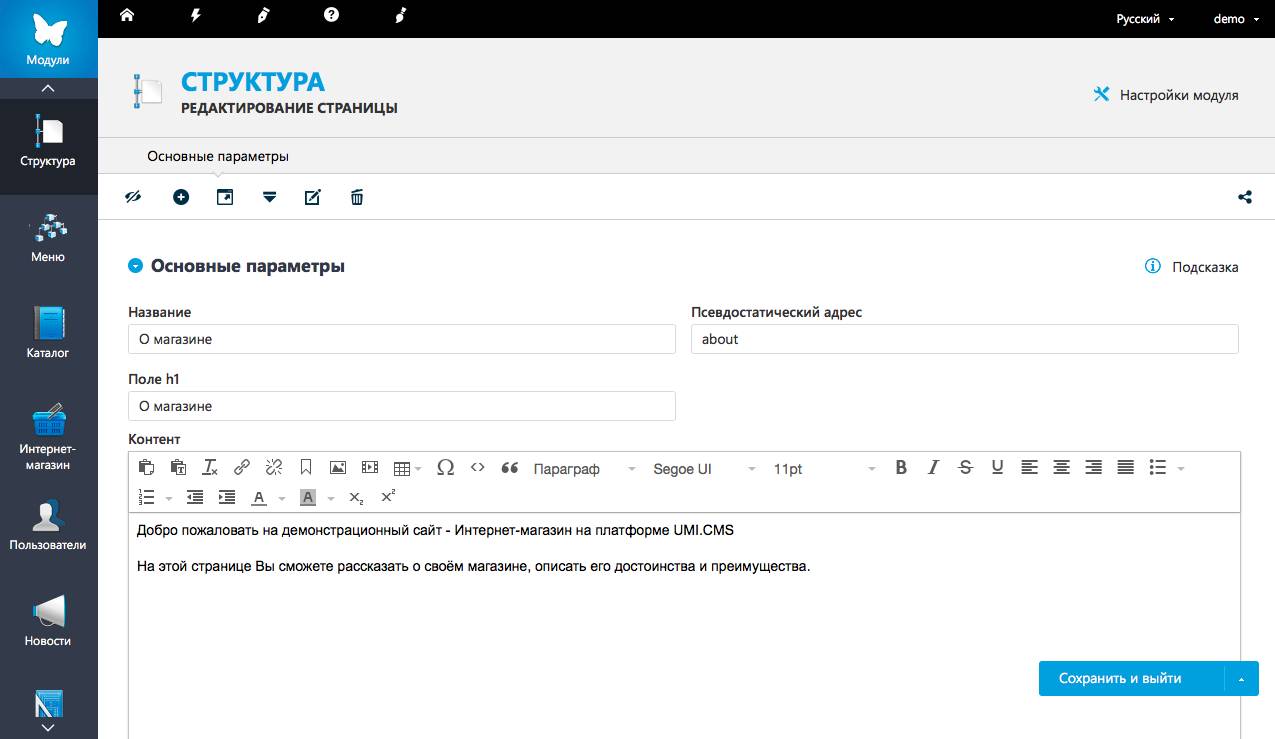
Task: Click the trash delete page icon
Action: 357,197
